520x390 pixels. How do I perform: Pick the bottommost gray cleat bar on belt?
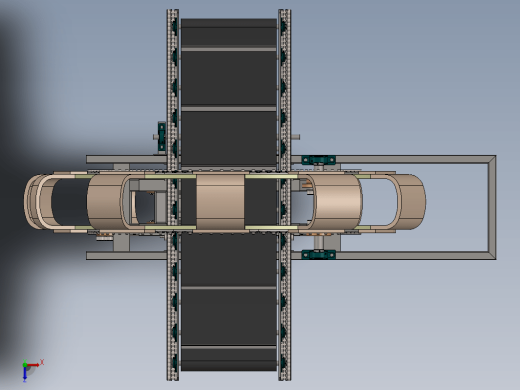tap(229, 347)
